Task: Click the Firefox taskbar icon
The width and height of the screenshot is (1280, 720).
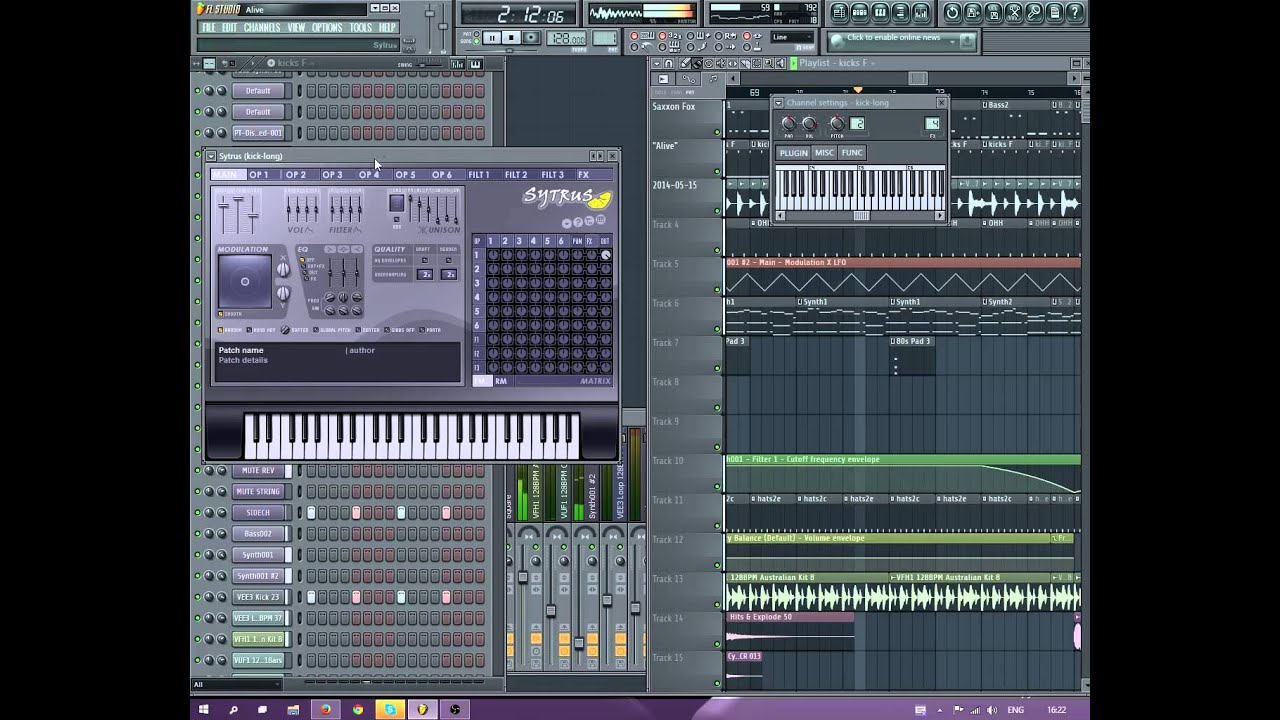Action: point(325,710)
